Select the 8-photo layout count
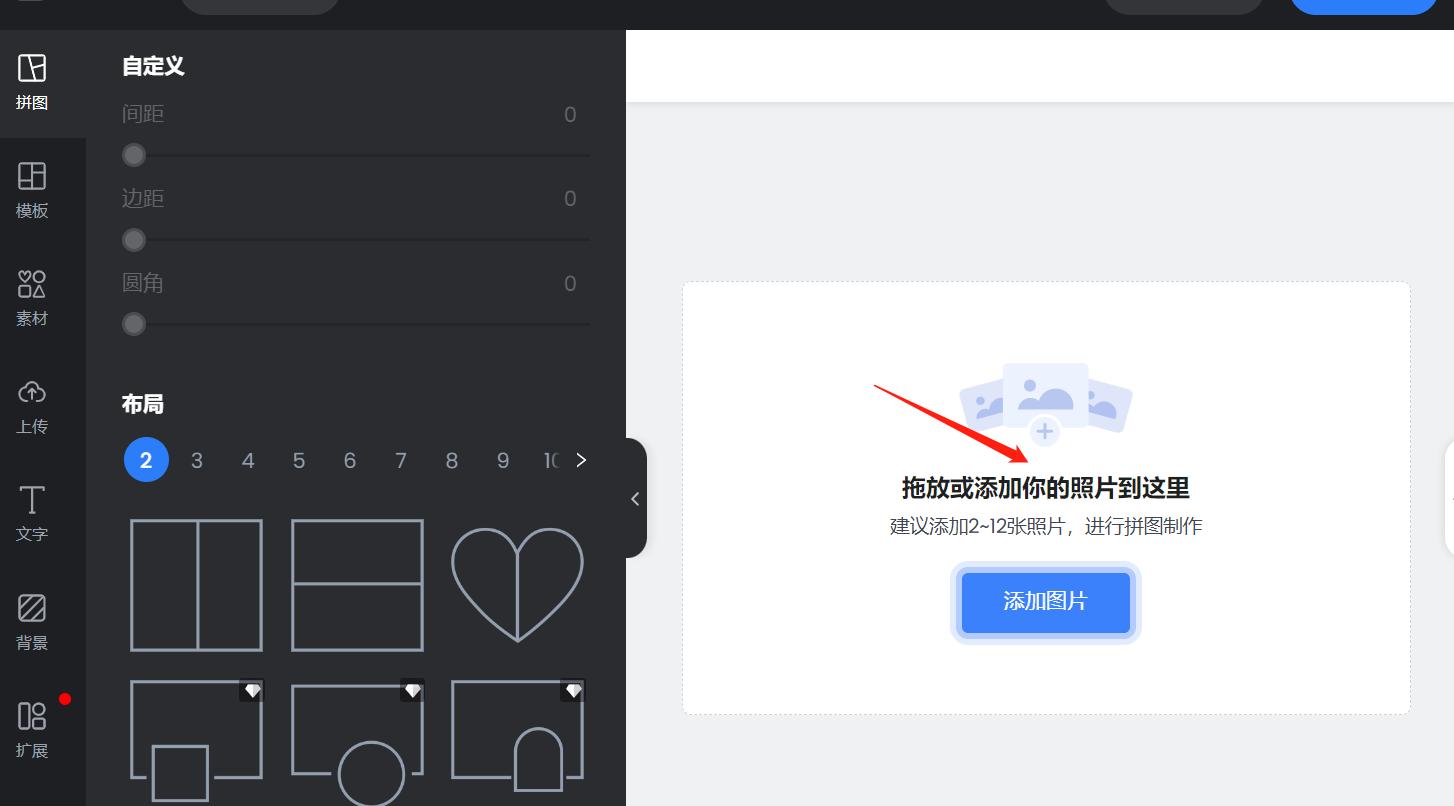 [451, 460]
